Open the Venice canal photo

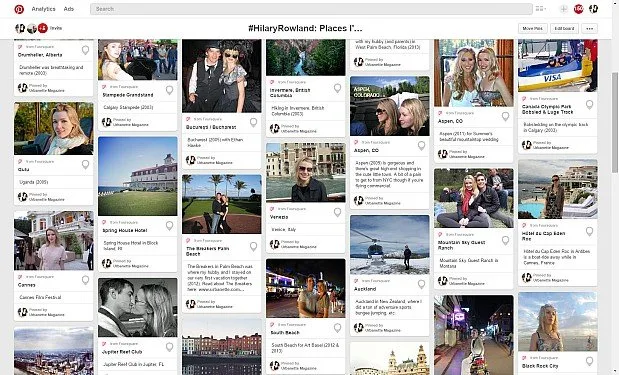306,172
